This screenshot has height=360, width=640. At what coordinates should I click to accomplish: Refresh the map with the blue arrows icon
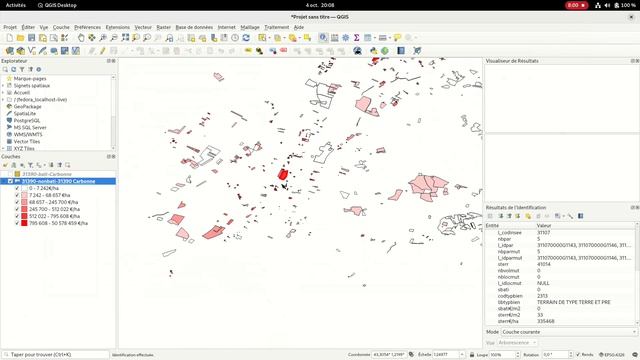coord(246,38)
